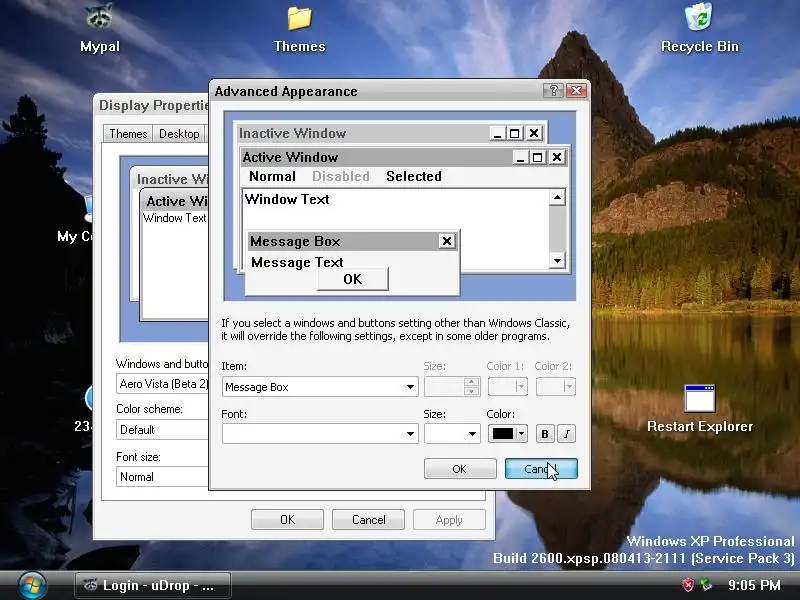Open the Mypal desktop icon
The width and height of the screenshot is (800, 600).
pyautogui.click(x=99, y=28)
